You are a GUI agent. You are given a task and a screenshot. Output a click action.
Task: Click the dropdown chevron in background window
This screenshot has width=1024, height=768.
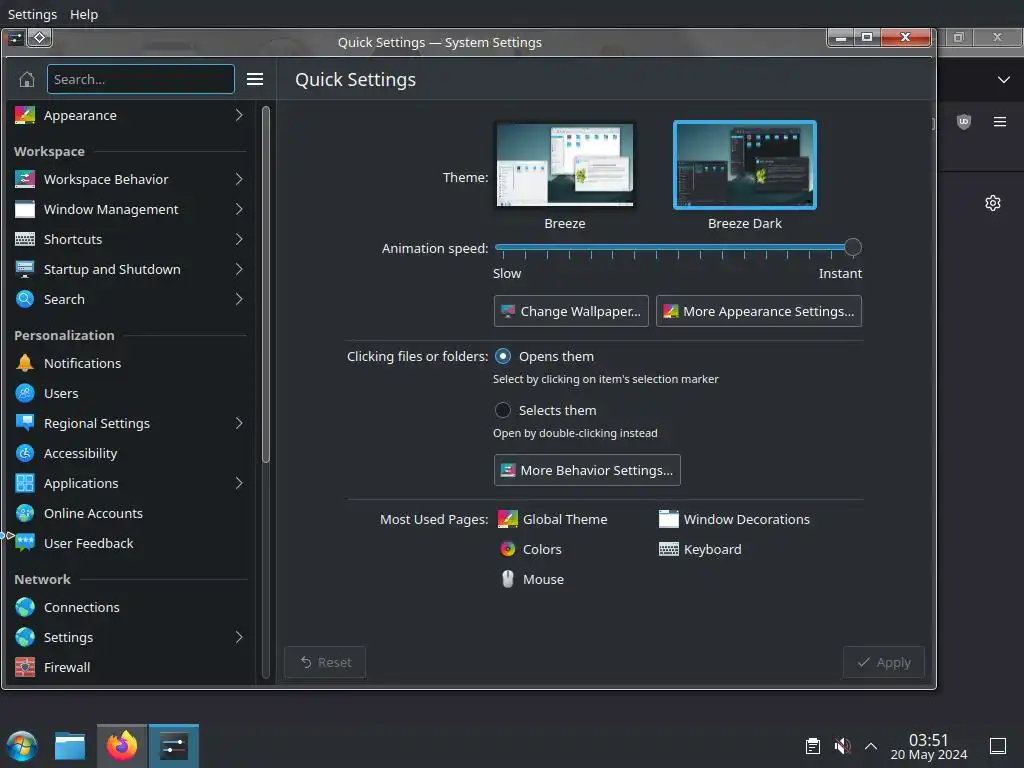click(1004, 80)
